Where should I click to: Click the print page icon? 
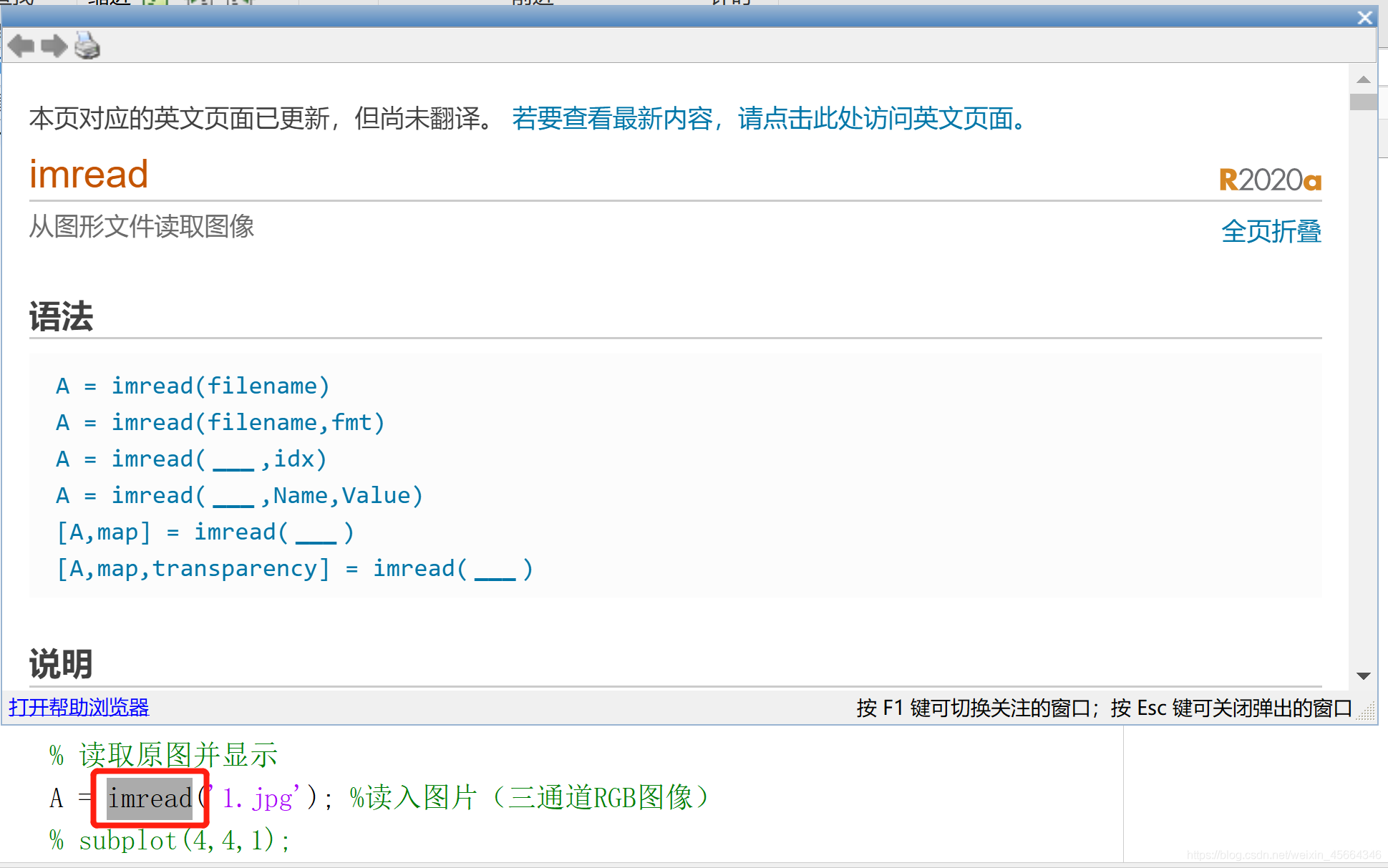pos(87,46)
